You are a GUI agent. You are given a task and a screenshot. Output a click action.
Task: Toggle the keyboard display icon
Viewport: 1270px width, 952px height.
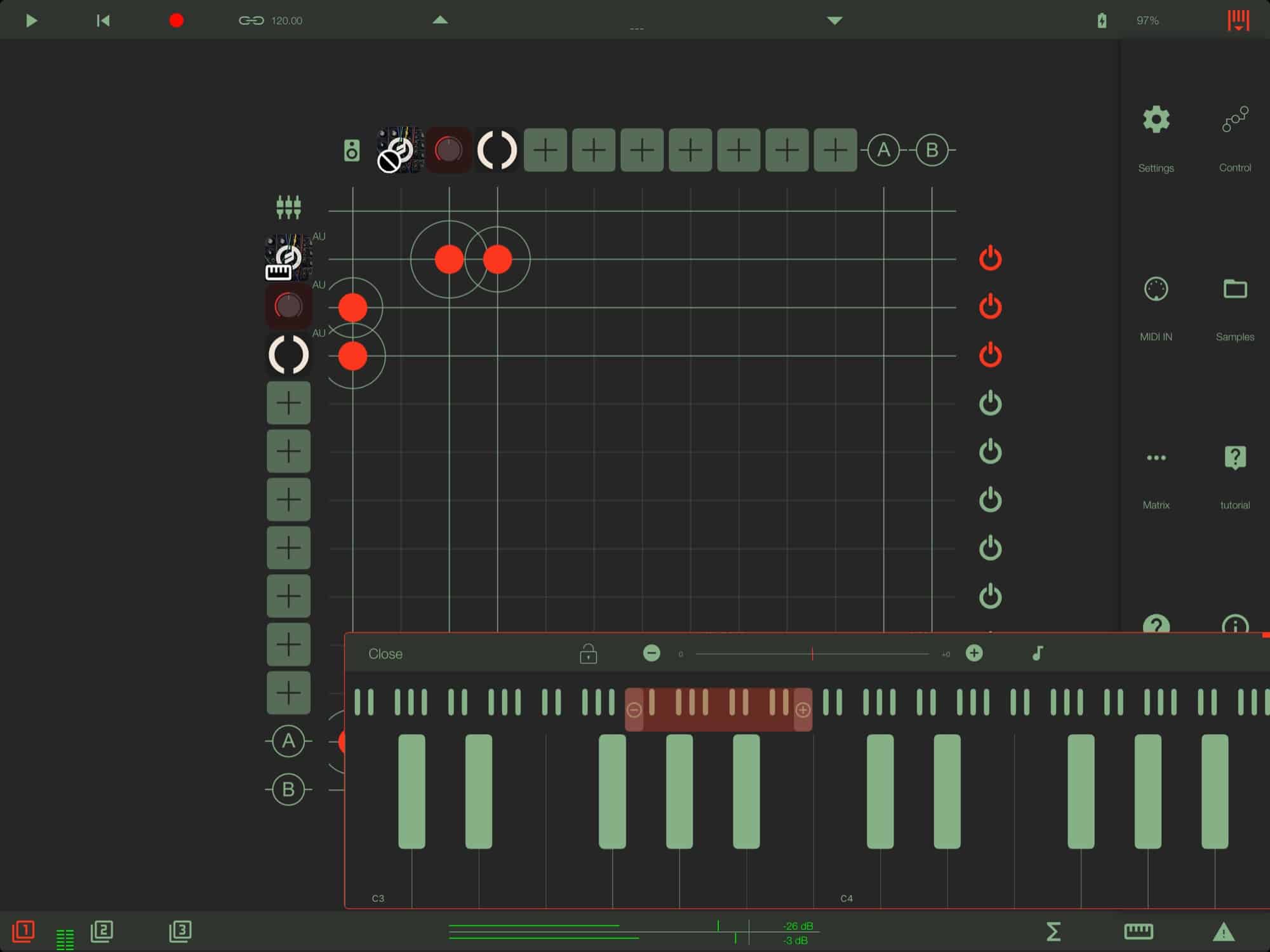(x=1139, y=932)
